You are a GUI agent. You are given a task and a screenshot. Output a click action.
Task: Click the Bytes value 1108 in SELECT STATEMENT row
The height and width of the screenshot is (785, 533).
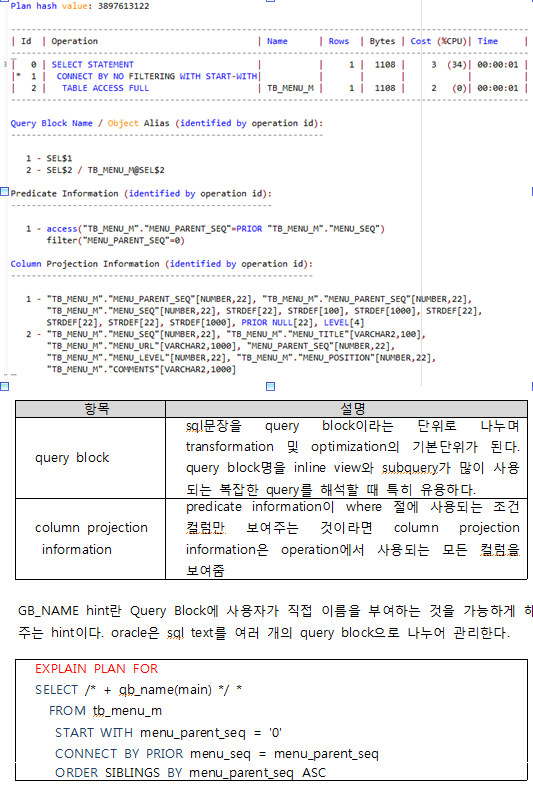385,65
